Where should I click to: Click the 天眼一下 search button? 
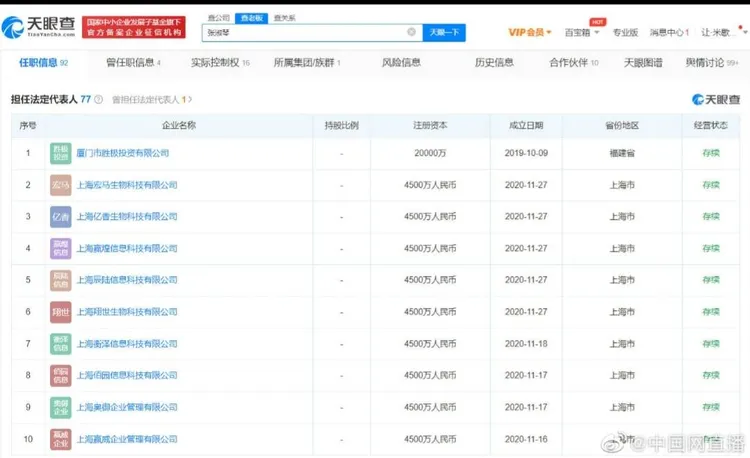444,33
